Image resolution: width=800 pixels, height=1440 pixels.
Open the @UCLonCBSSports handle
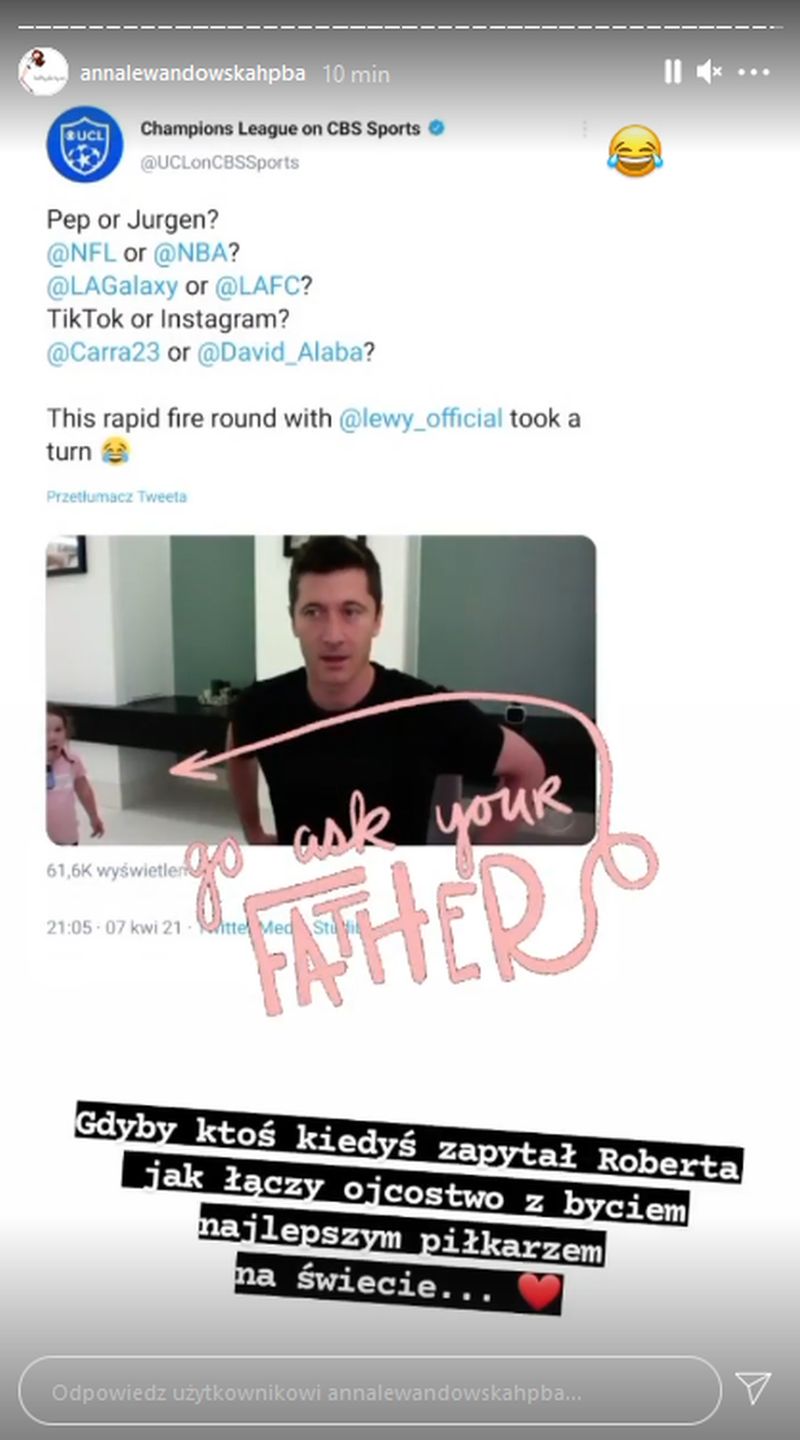click(219, 162)
